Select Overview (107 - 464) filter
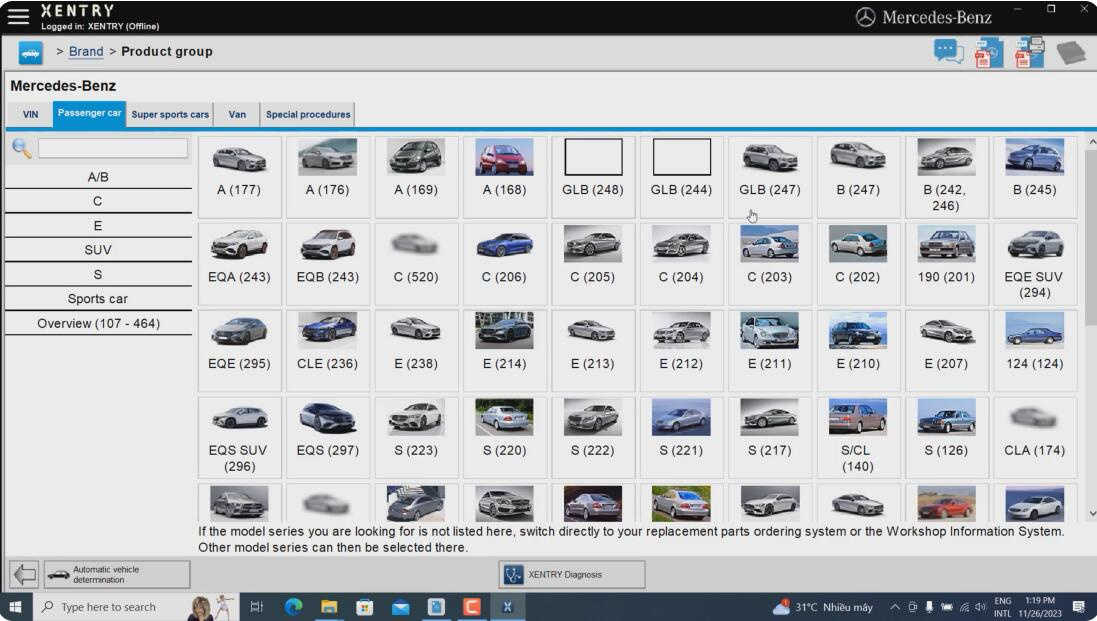 pos(98,323)
